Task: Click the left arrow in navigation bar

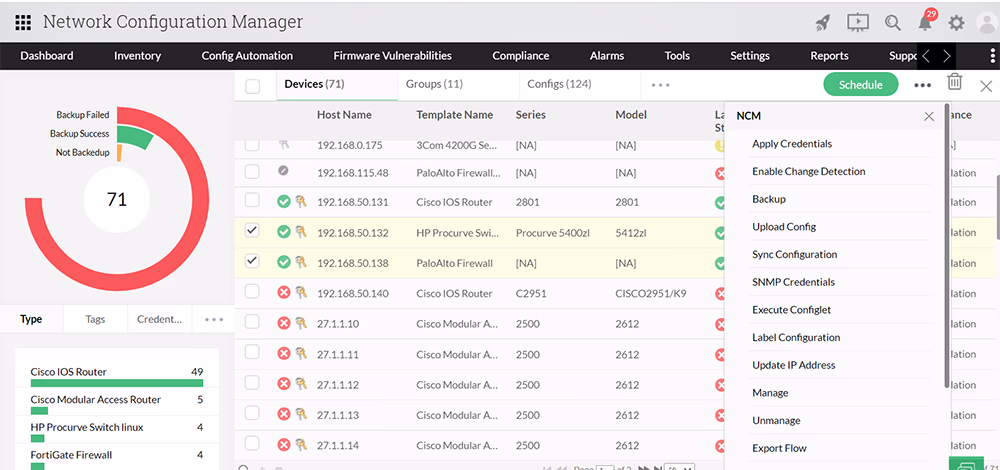Action: 926,56
